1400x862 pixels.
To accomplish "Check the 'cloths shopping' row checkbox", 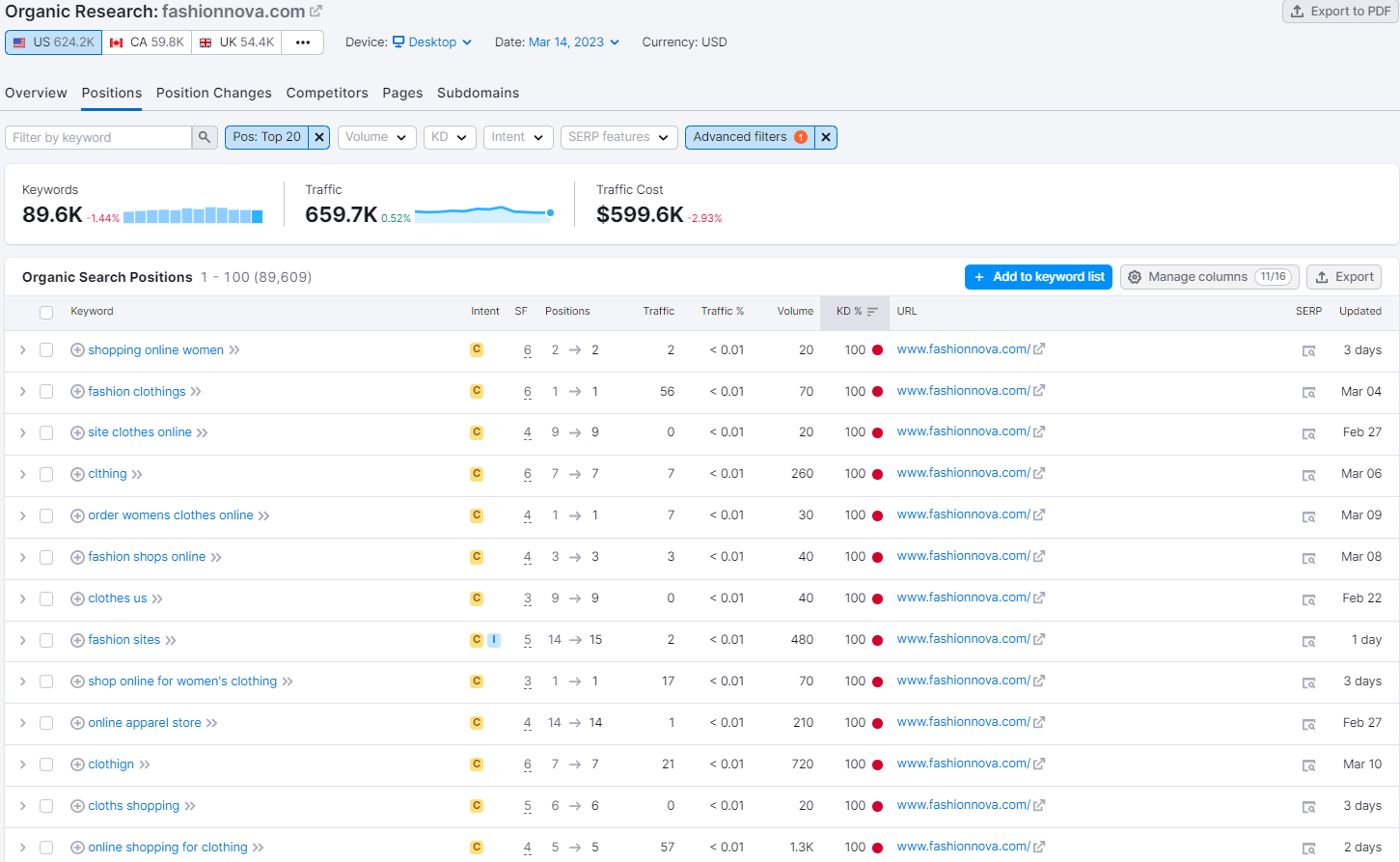I will coord(46,806).
